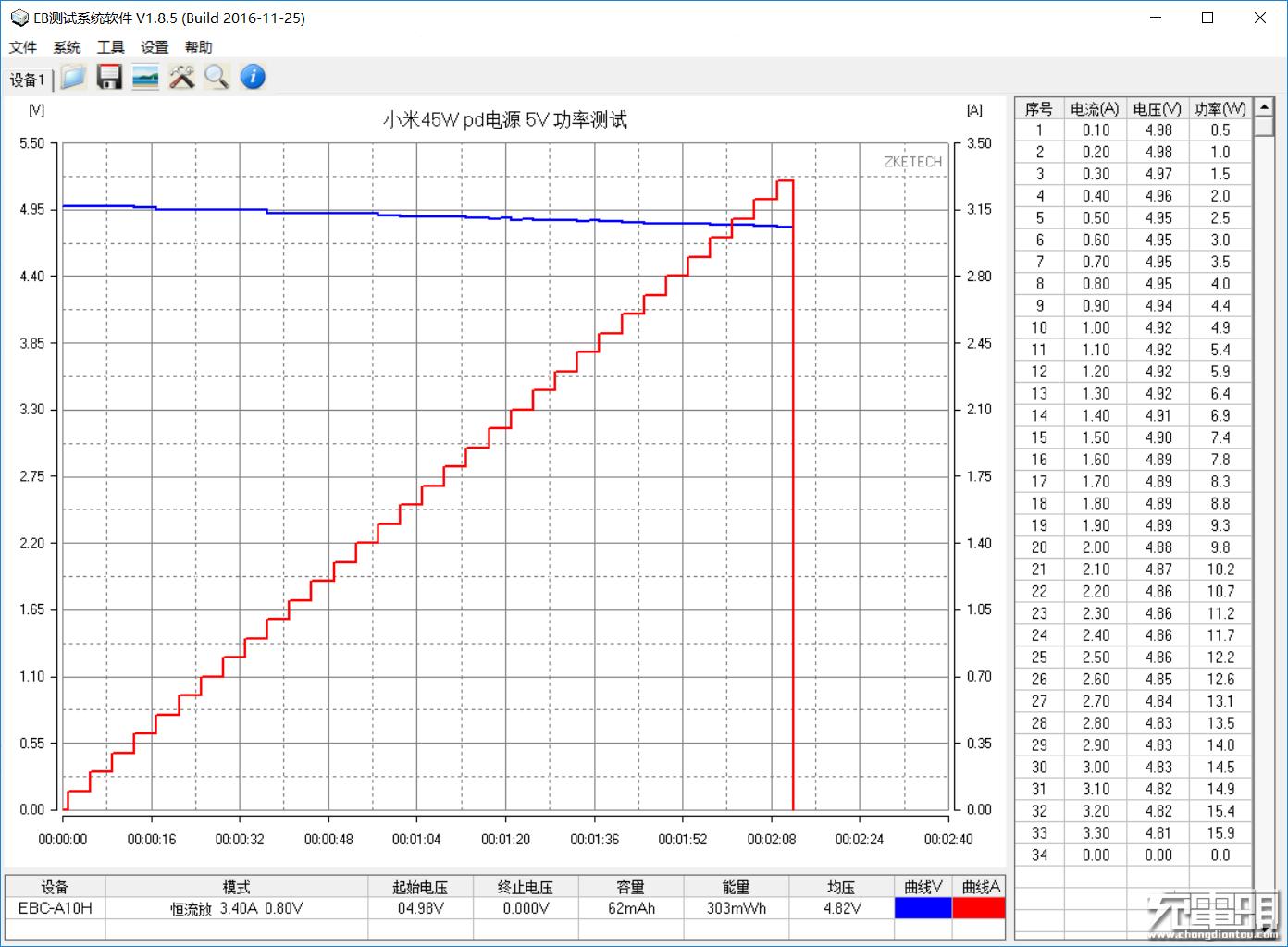The image size is (1288, 947).
Task: Open the settings hammer-and-wrench icon
Action: (181, 77)
